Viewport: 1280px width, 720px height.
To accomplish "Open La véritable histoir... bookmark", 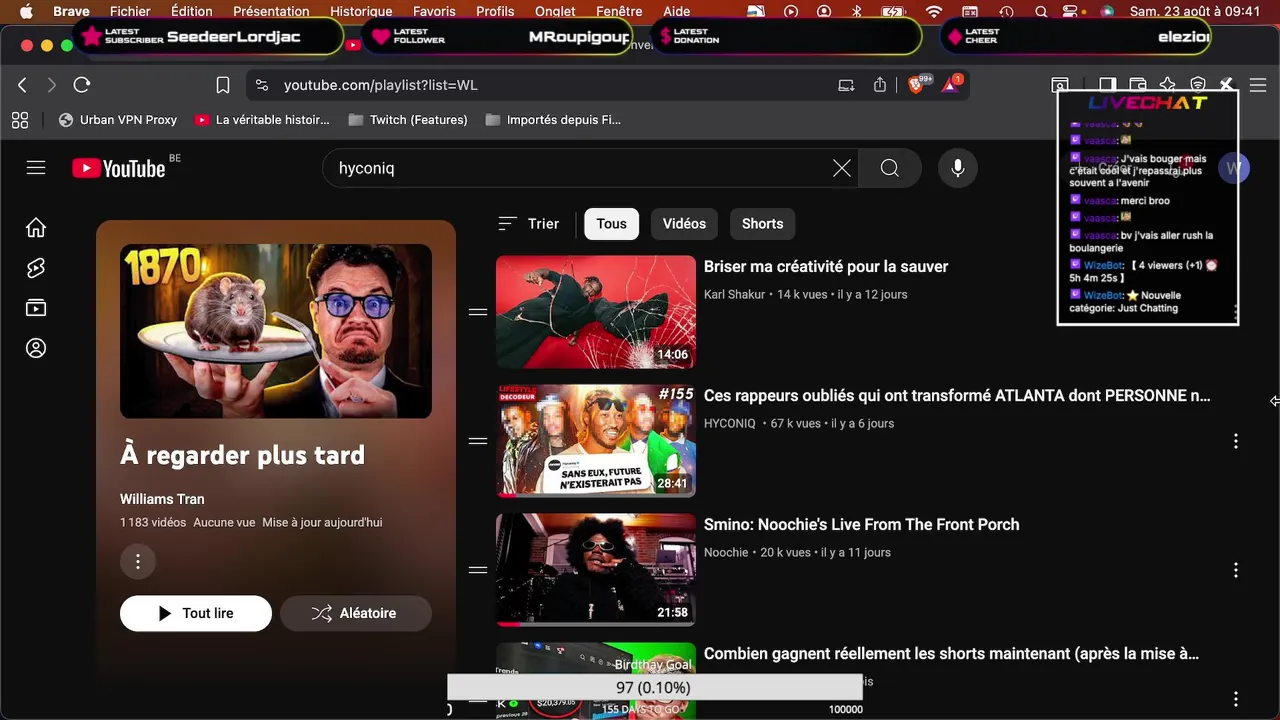I will [262, 120].
